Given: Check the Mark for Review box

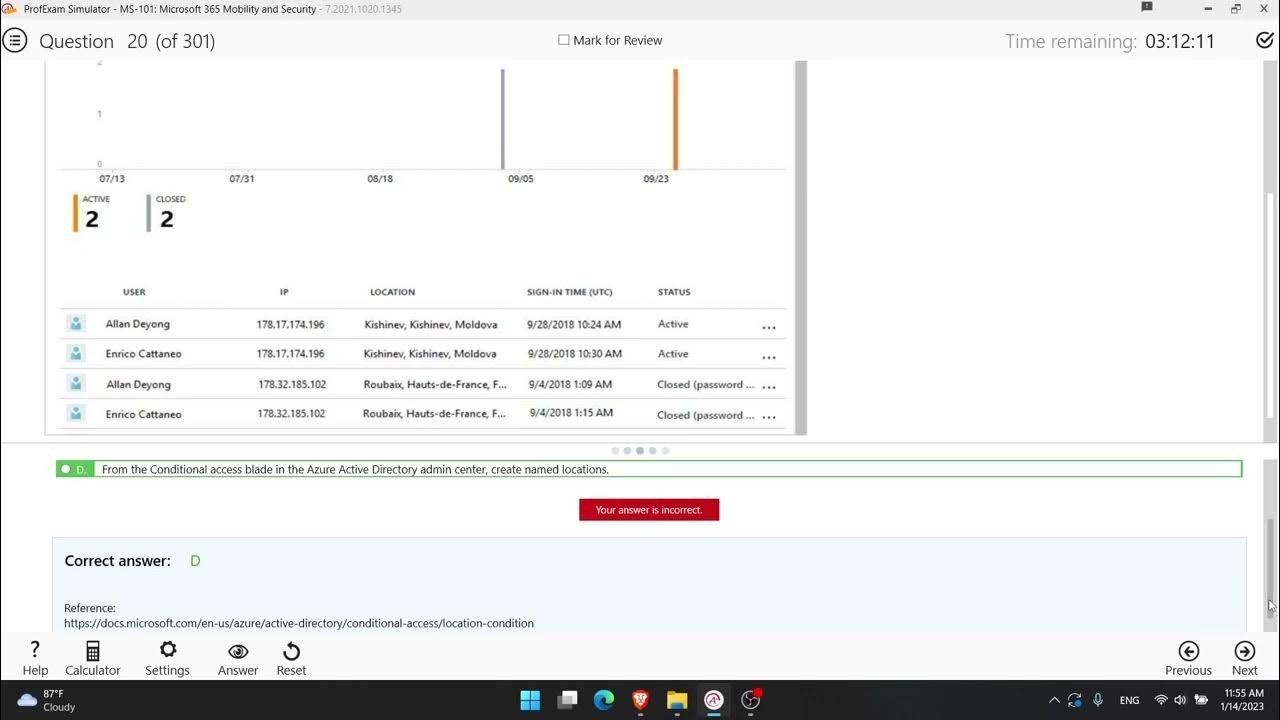Looking at the screenshot, I should (564, 40).
